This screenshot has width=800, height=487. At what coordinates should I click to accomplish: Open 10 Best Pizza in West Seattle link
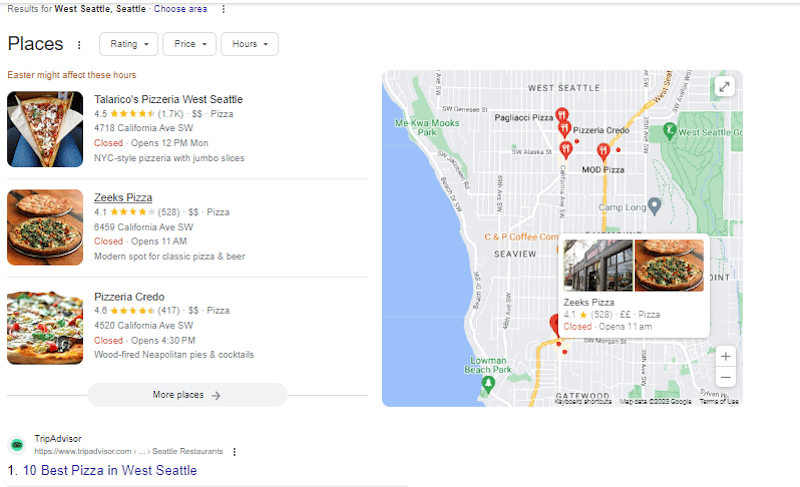(x=110, y=470)
